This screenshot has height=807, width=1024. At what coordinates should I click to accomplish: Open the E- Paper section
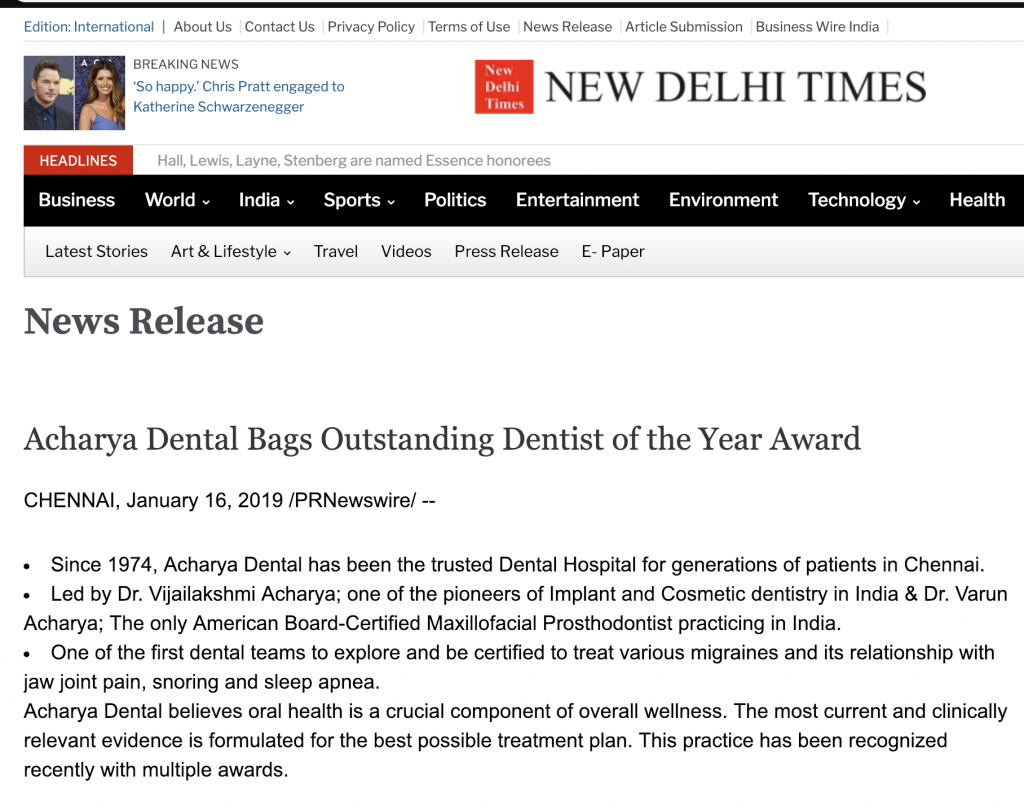click(613, 251)
